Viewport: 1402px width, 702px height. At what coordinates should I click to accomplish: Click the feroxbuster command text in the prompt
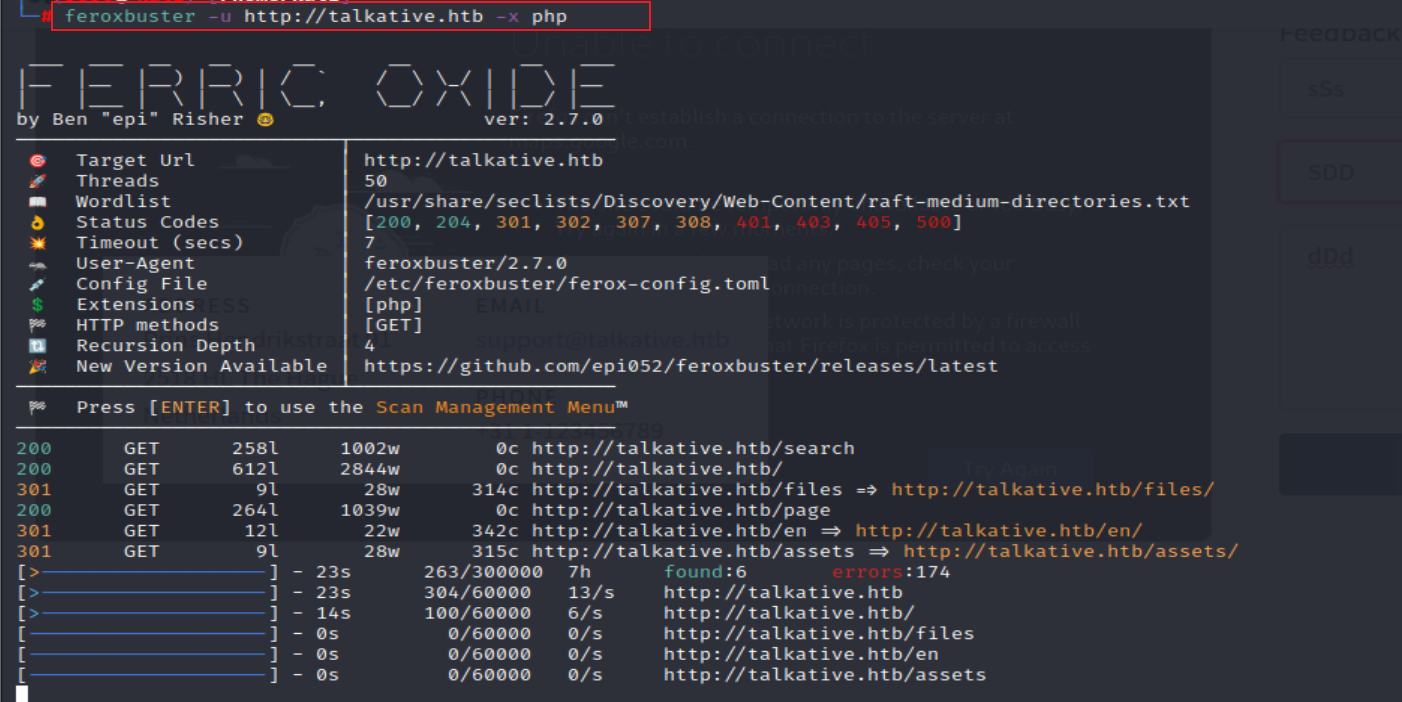pos(130,17)
